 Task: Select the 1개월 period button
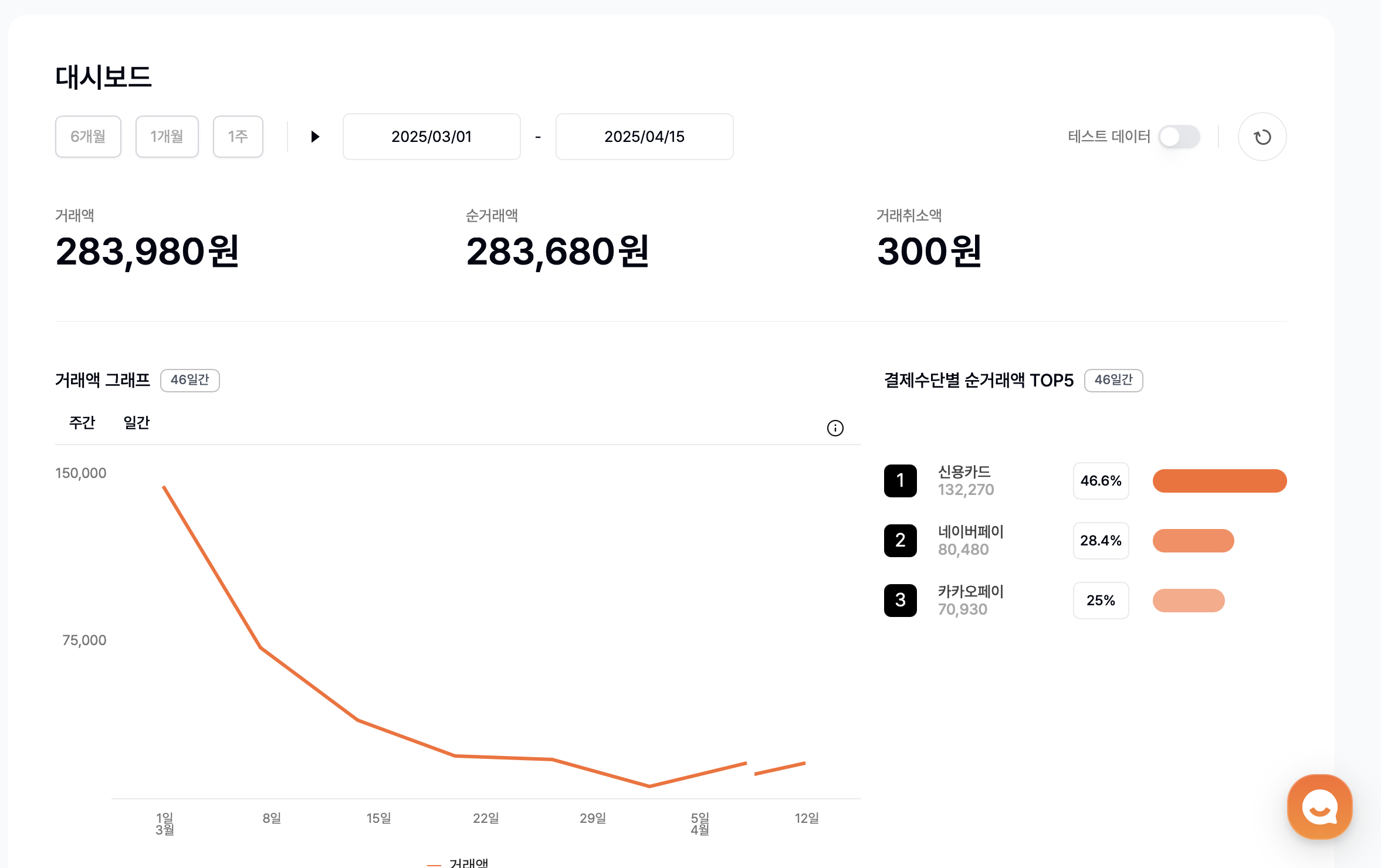point(167,137)
